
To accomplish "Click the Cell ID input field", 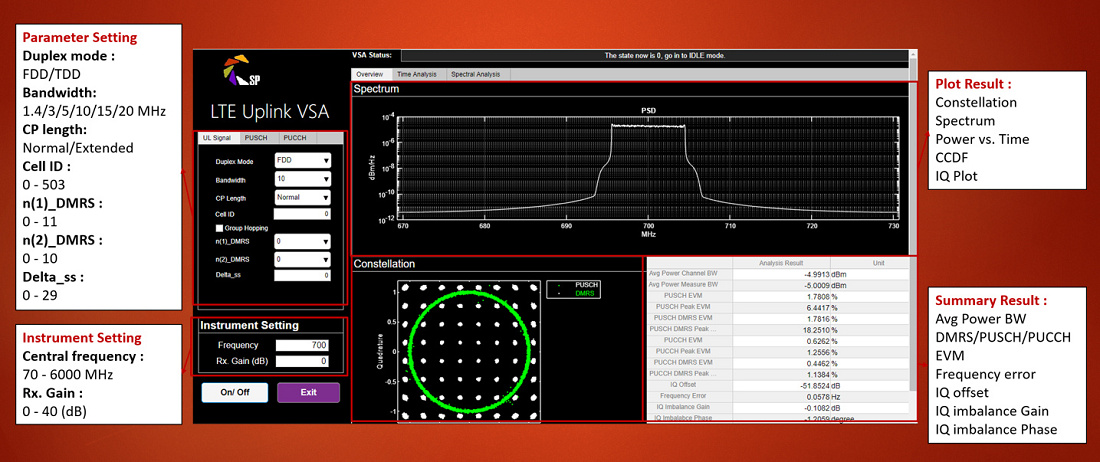I will tap(302, 214).
